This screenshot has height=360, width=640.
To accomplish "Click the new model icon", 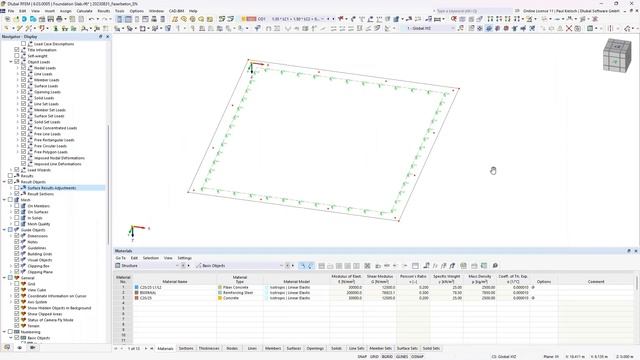I will [7, 19].
